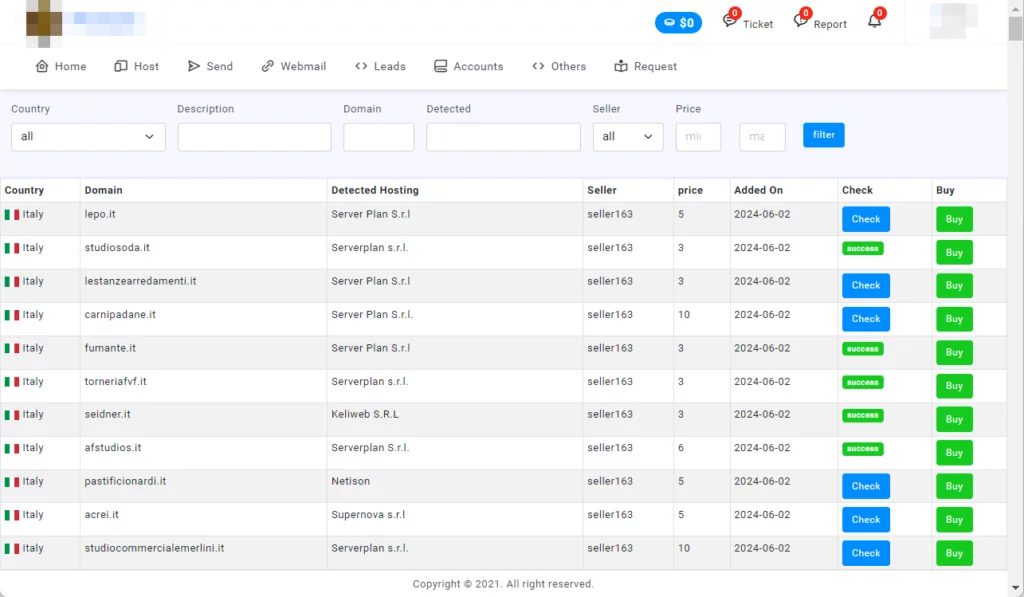
Task: Open the Leads menu
Action: [x=380, y=66]
